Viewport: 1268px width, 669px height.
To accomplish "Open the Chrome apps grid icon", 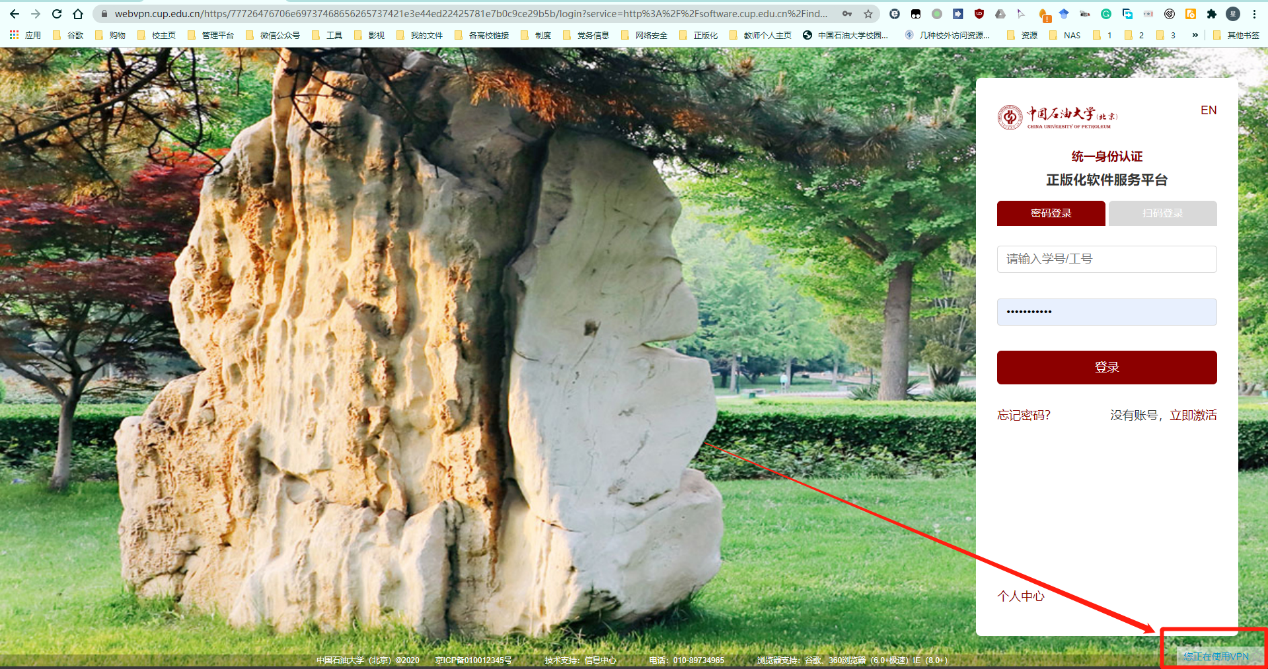I will point(14,35).
